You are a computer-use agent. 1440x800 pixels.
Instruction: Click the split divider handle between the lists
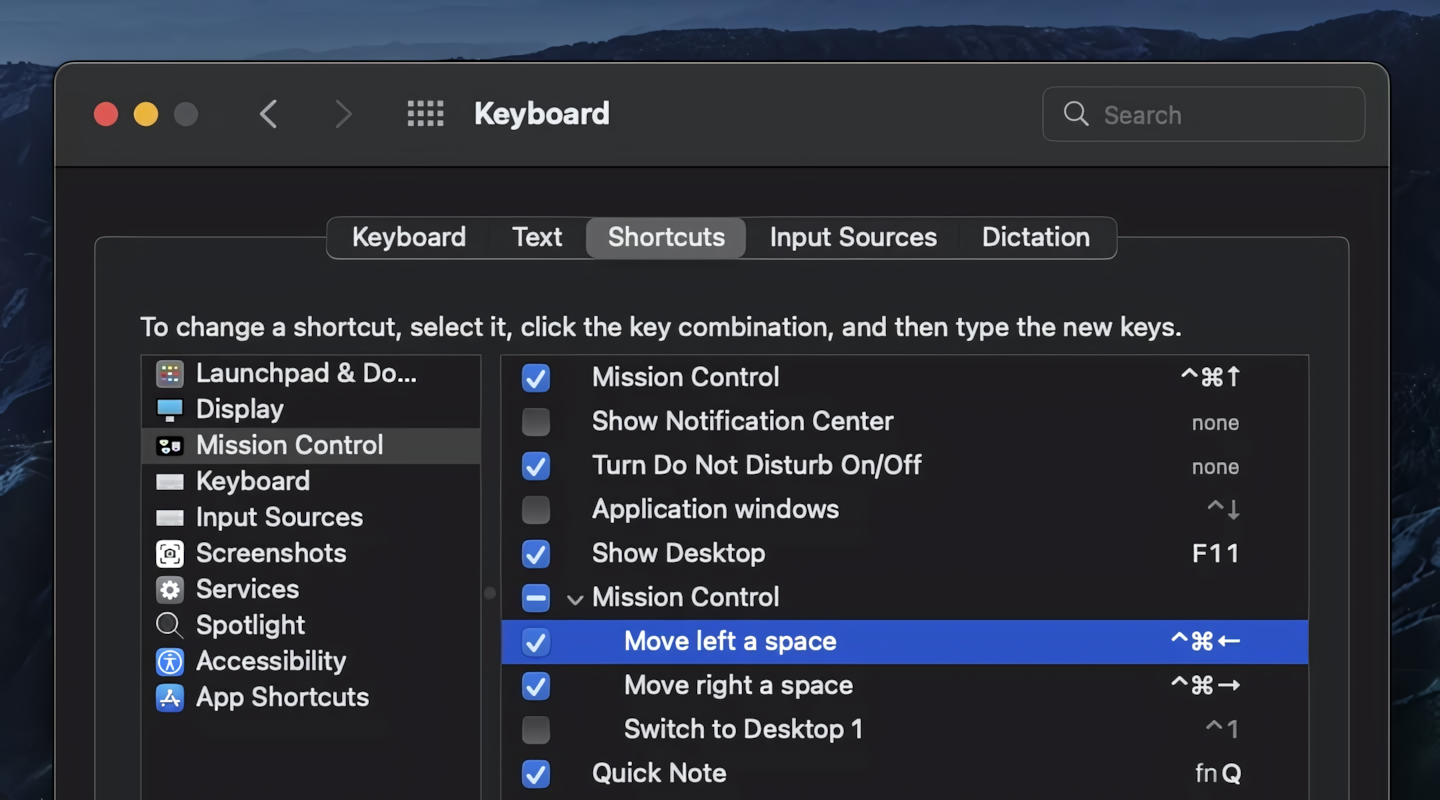click(x=490, y=593)
